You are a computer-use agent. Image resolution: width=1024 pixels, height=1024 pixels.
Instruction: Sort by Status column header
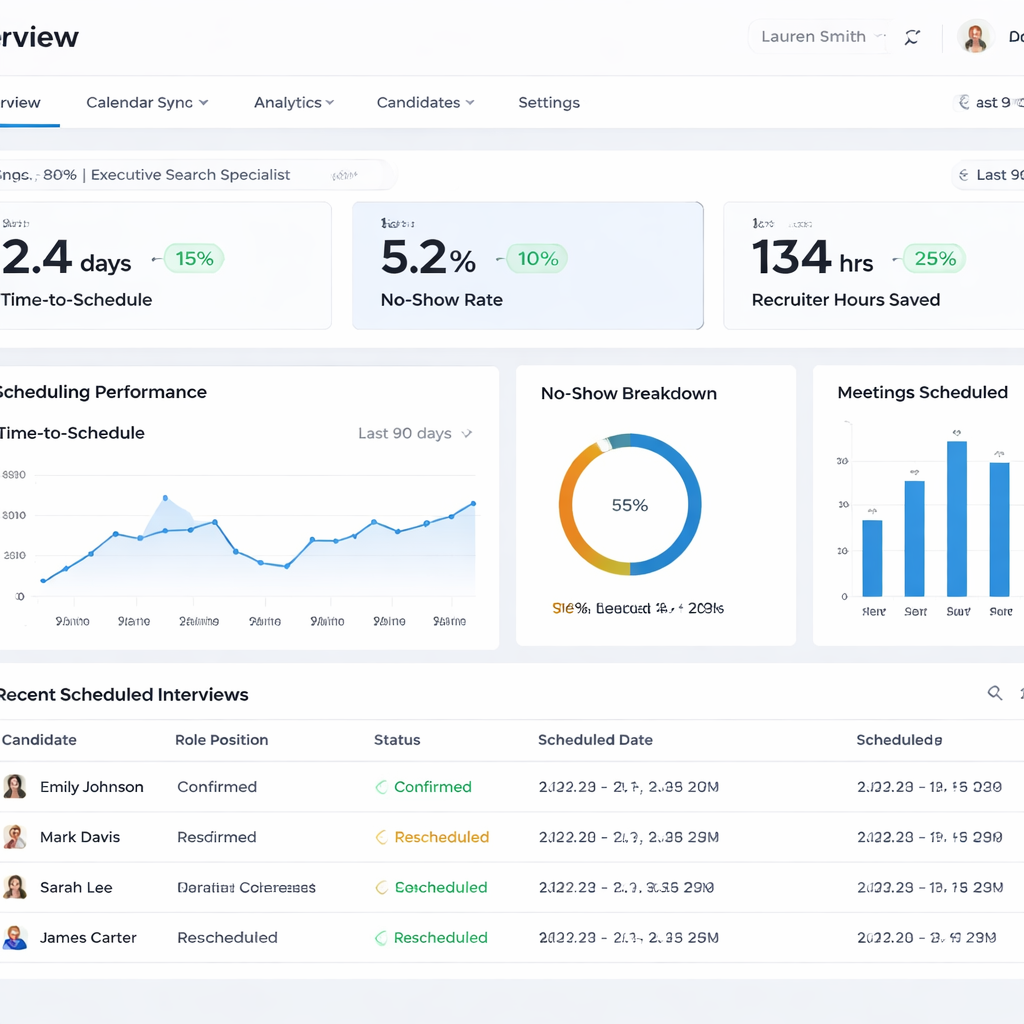[x=397, y=740]
